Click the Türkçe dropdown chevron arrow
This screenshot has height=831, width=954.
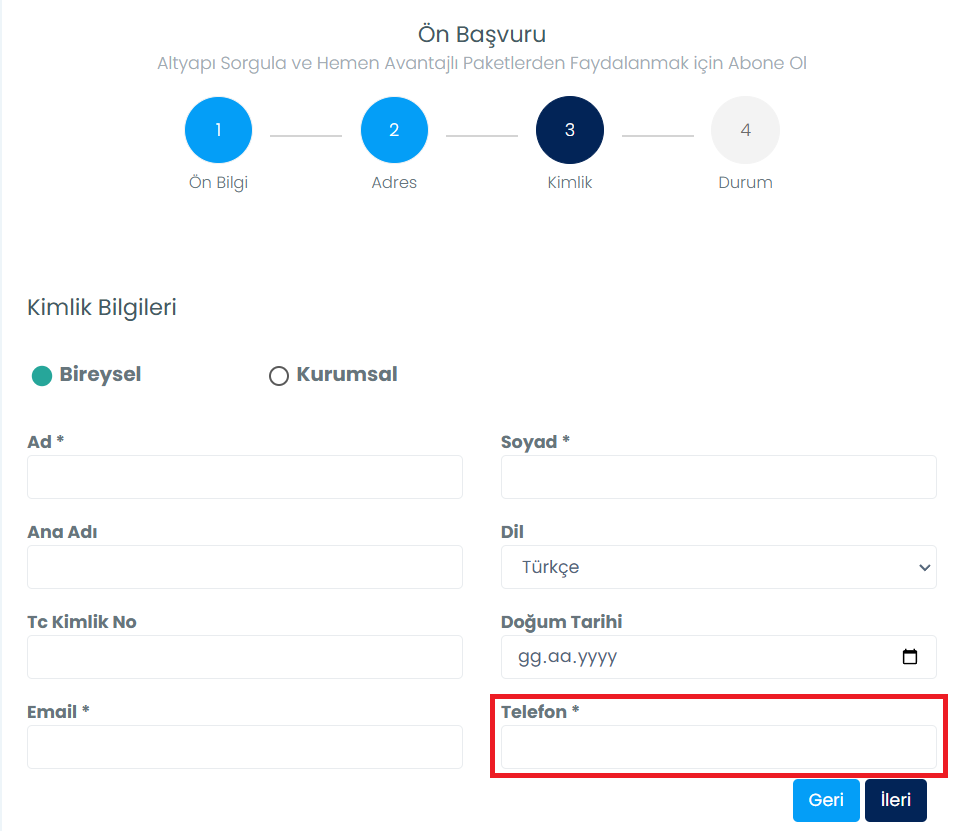[x=924, y=568]
